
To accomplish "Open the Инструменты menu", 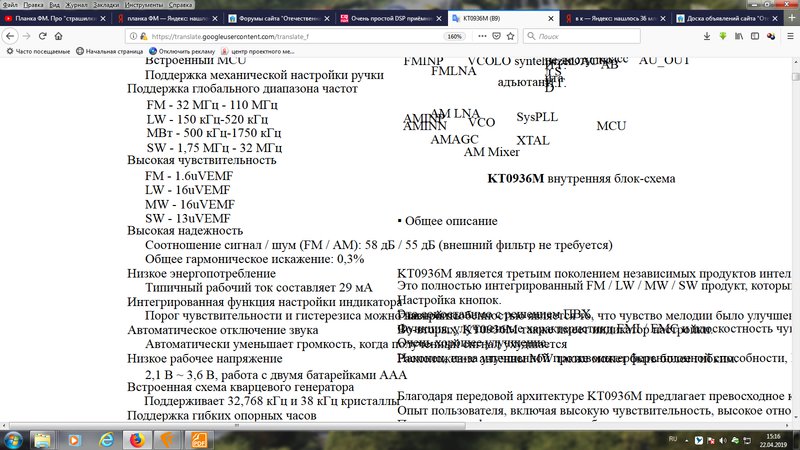I will [144, 5].
